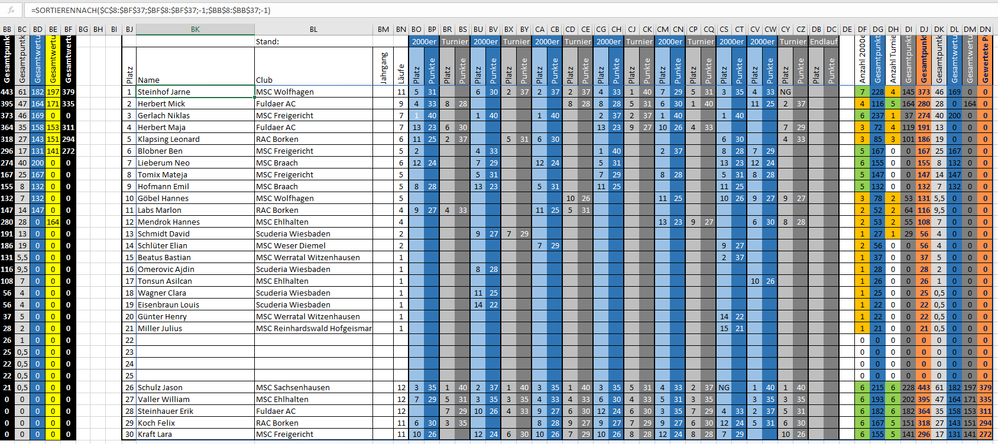
Task: Select column header DN
Action: click(x=985, y=29)
